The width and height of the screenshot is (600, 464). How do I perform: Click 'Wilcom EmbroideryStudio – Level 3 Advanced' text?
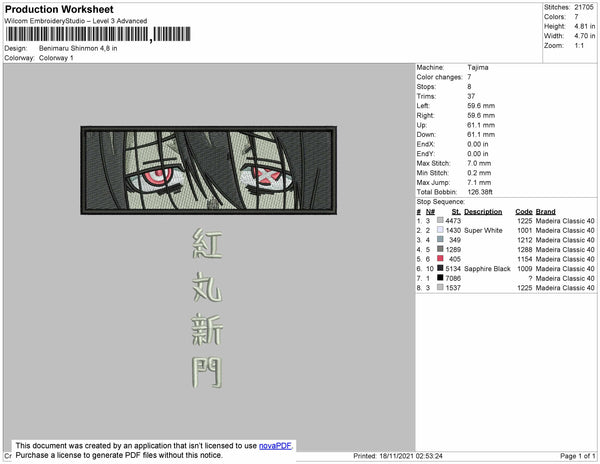(x=76, y=21)
